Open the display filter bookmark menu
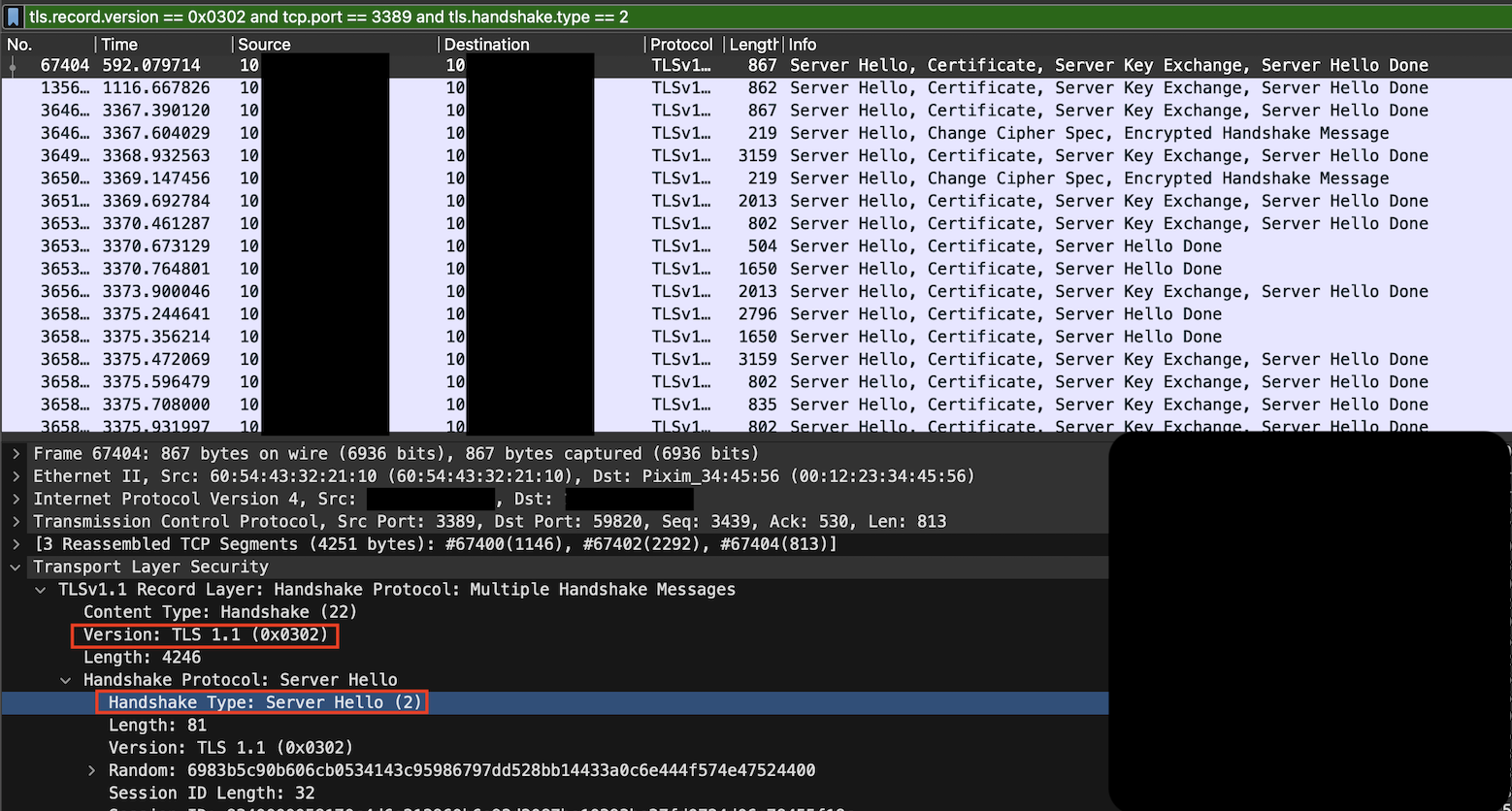 tap(14, 16)
